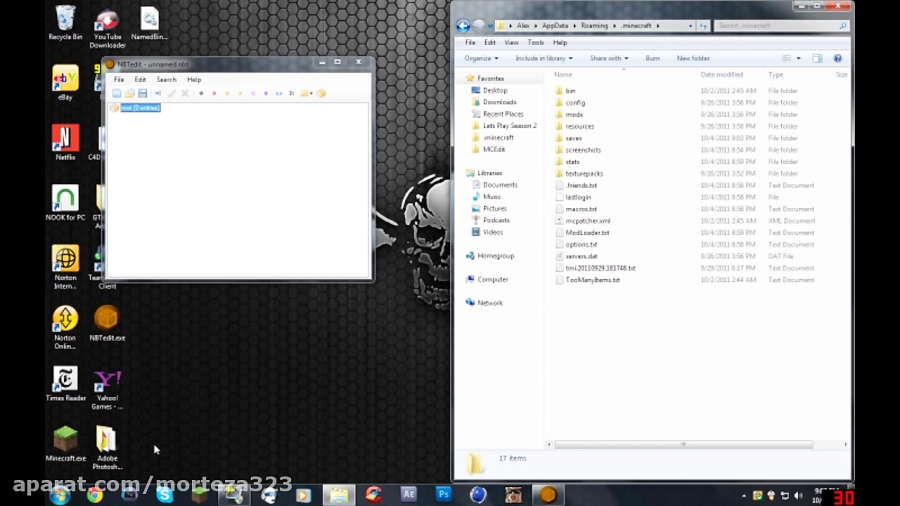Click the Save icon in NBTedit toolbar
The width and height of the screenshot is (900, 506).
pos(143,93)
